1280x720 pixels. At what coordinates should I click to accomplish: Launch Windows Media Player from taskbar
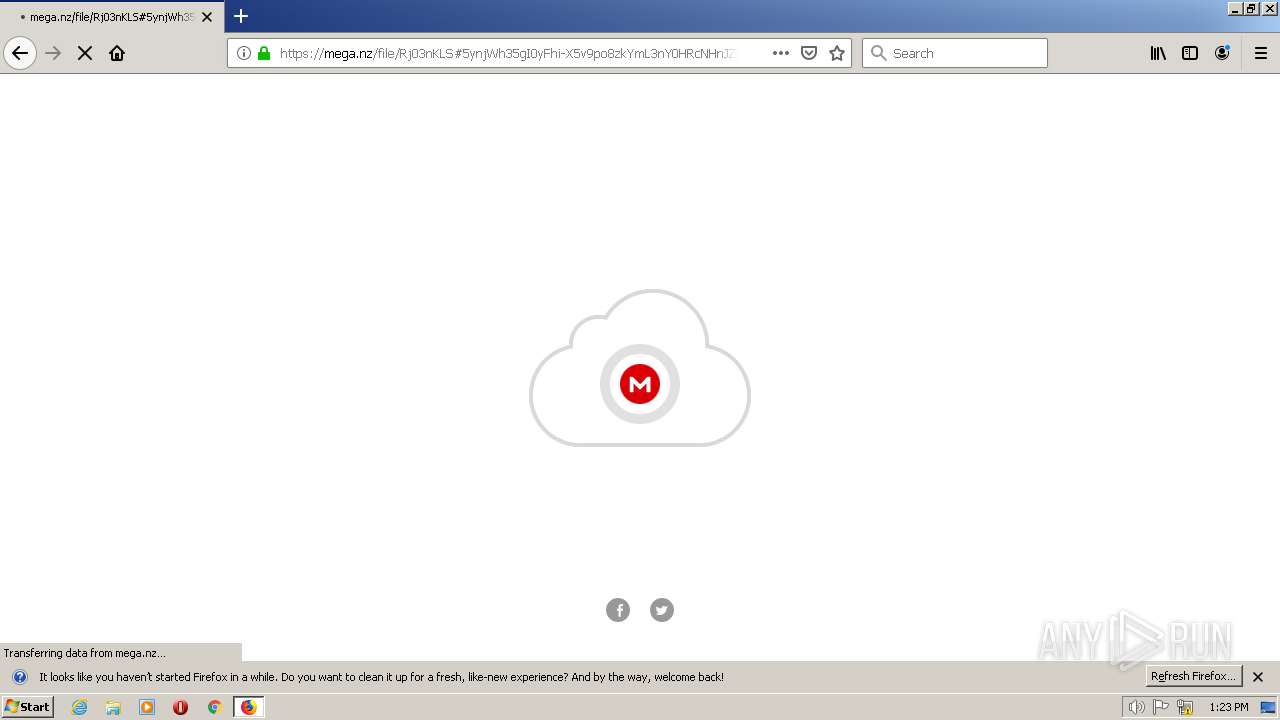(x=147, y=707)
